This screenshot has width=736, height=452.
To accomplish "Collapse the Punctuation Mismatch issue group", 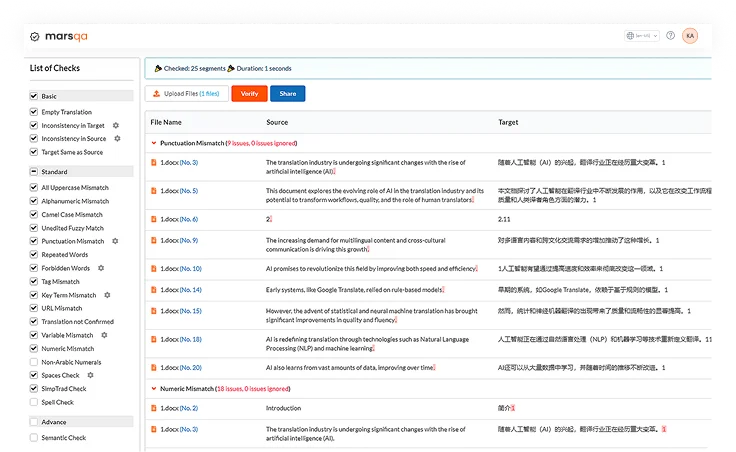I will point(153,143).
